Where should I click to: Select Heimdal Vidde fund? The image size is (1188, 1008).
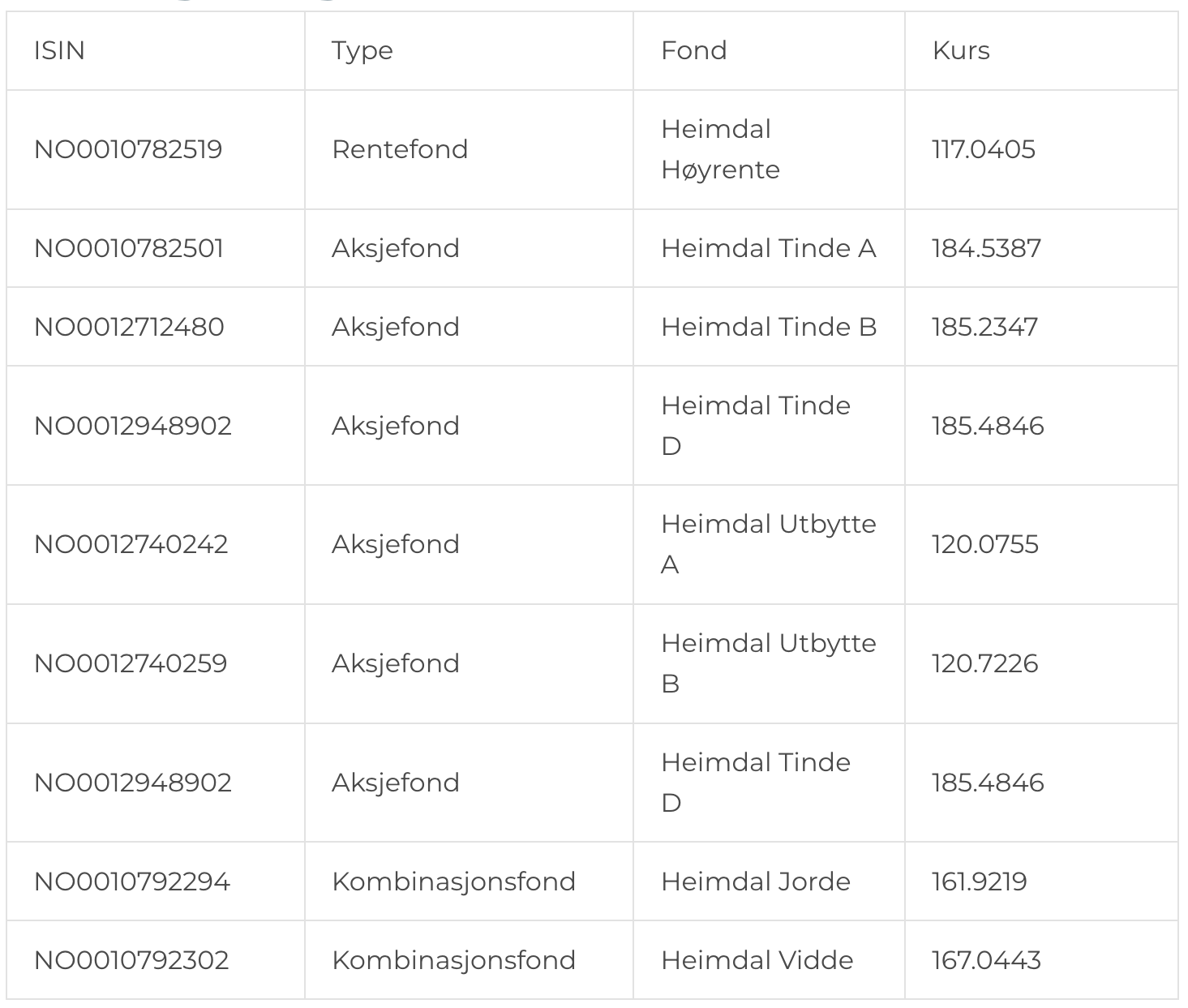click(x=757, y=960)
